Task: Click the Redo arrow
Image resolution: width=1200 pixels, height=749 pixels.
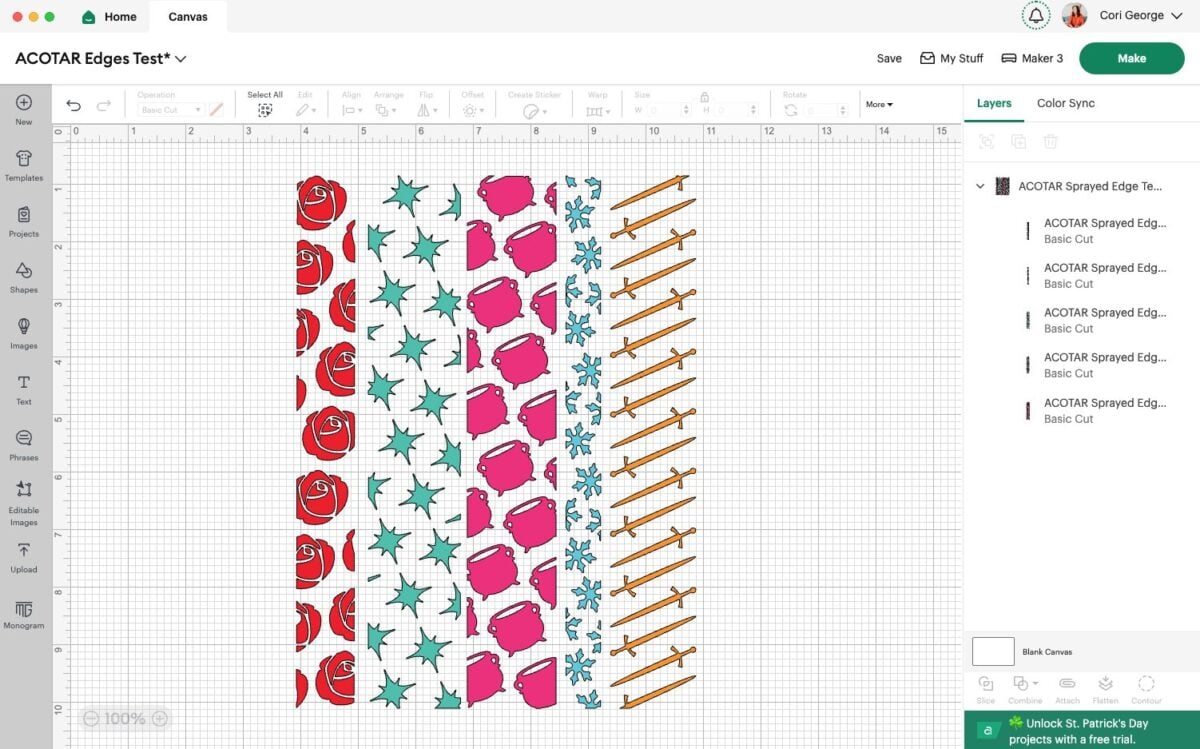Action: click(x=104, y=105)
